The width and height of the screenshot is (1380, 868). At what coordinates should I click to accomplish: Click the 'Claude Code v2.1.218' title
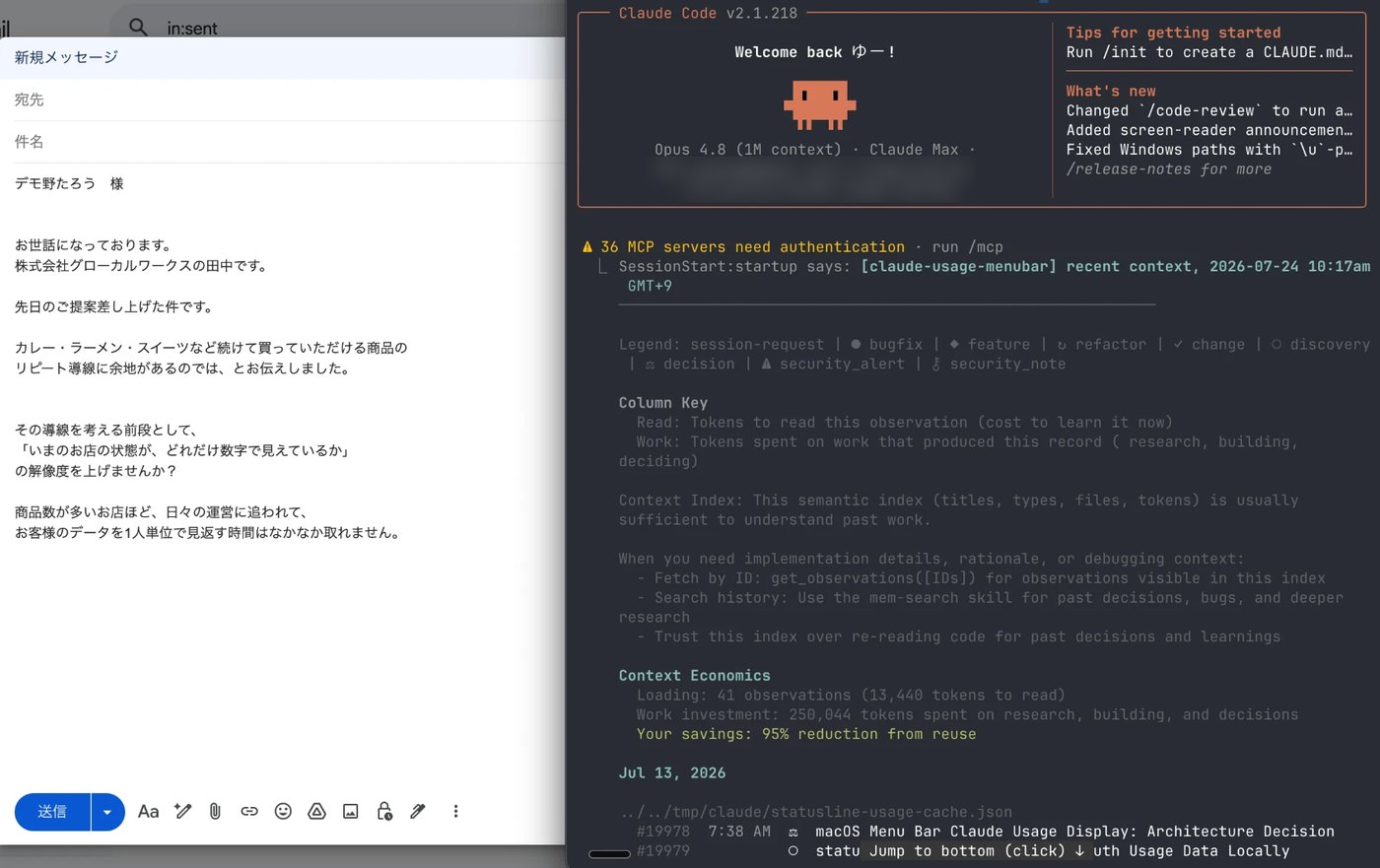coord(708,13)
